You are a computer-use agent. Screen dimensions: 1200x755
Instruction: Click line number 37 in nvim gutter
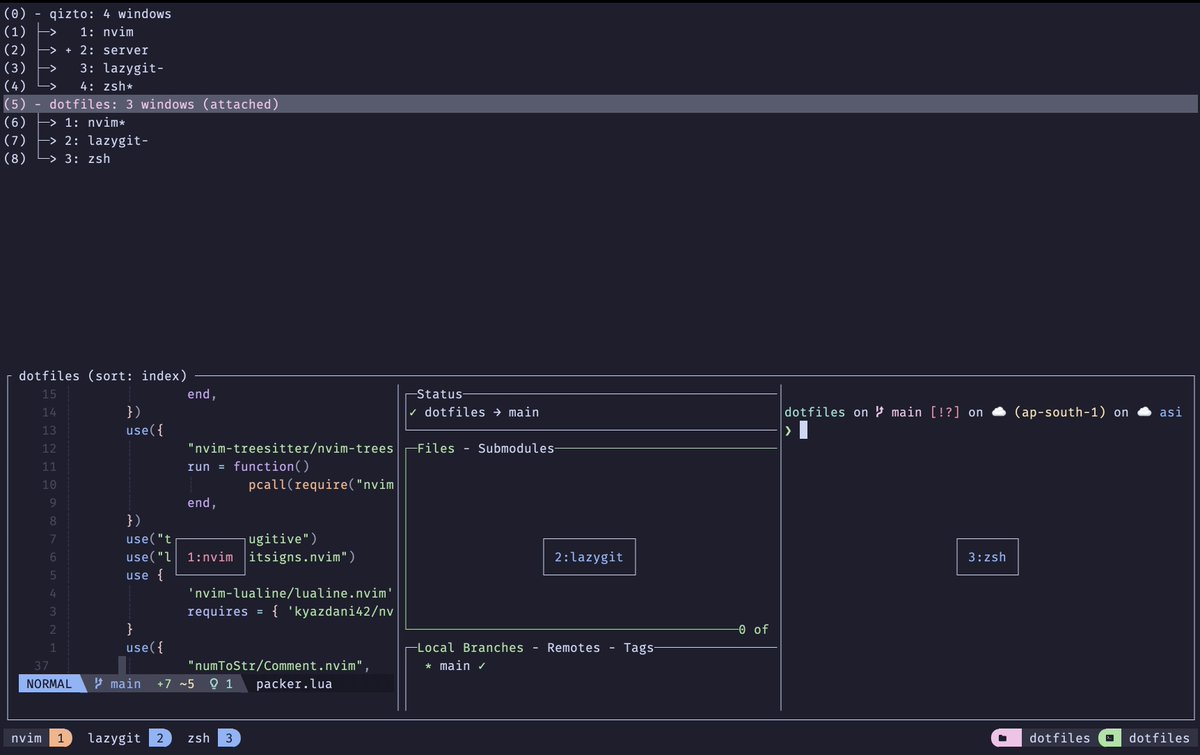(x=42, y=666)
